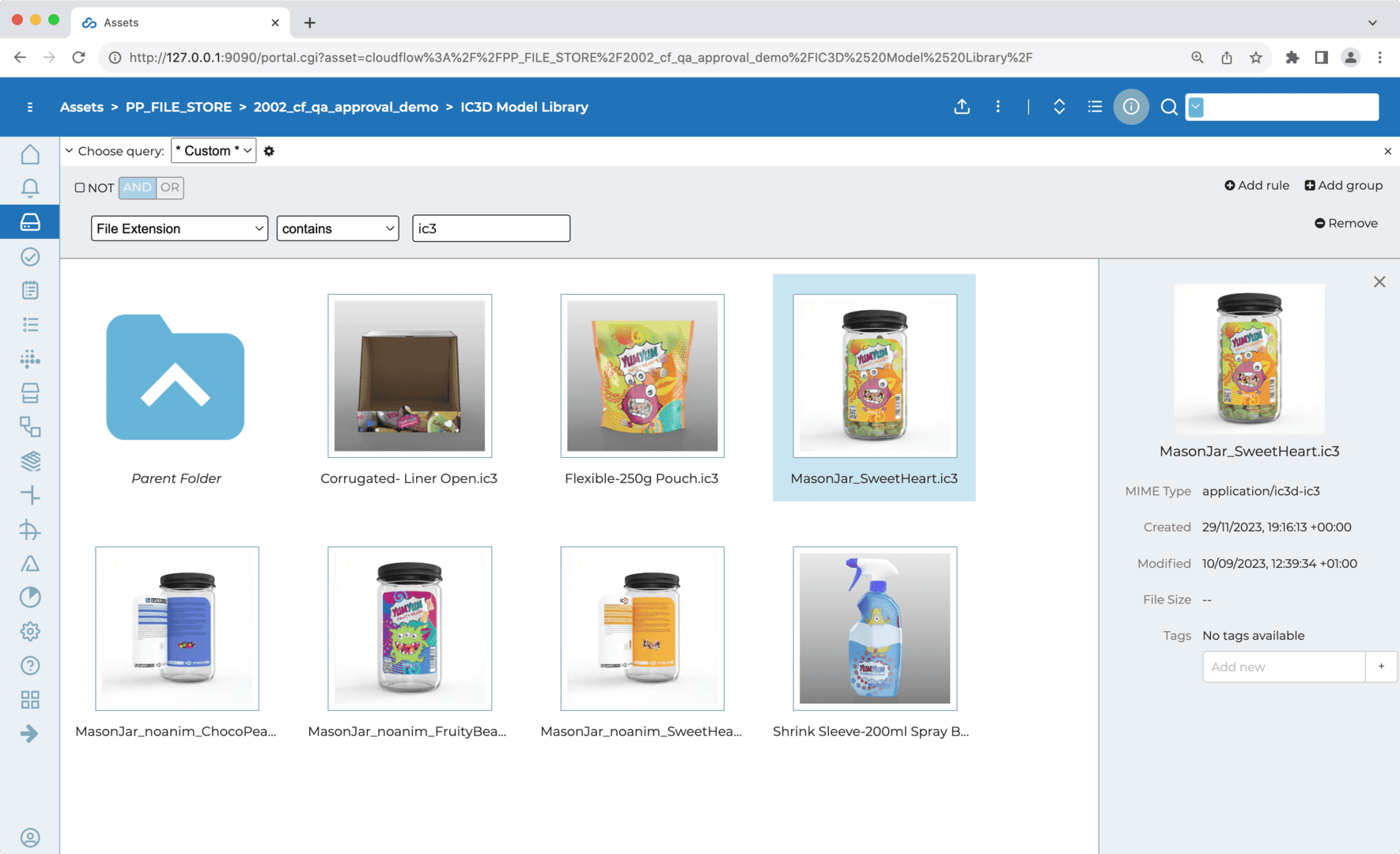Open the sidebar help question icon
The width and height of the screenshot is (1400, 854).
pyautogui.click(x=30, y=666)
